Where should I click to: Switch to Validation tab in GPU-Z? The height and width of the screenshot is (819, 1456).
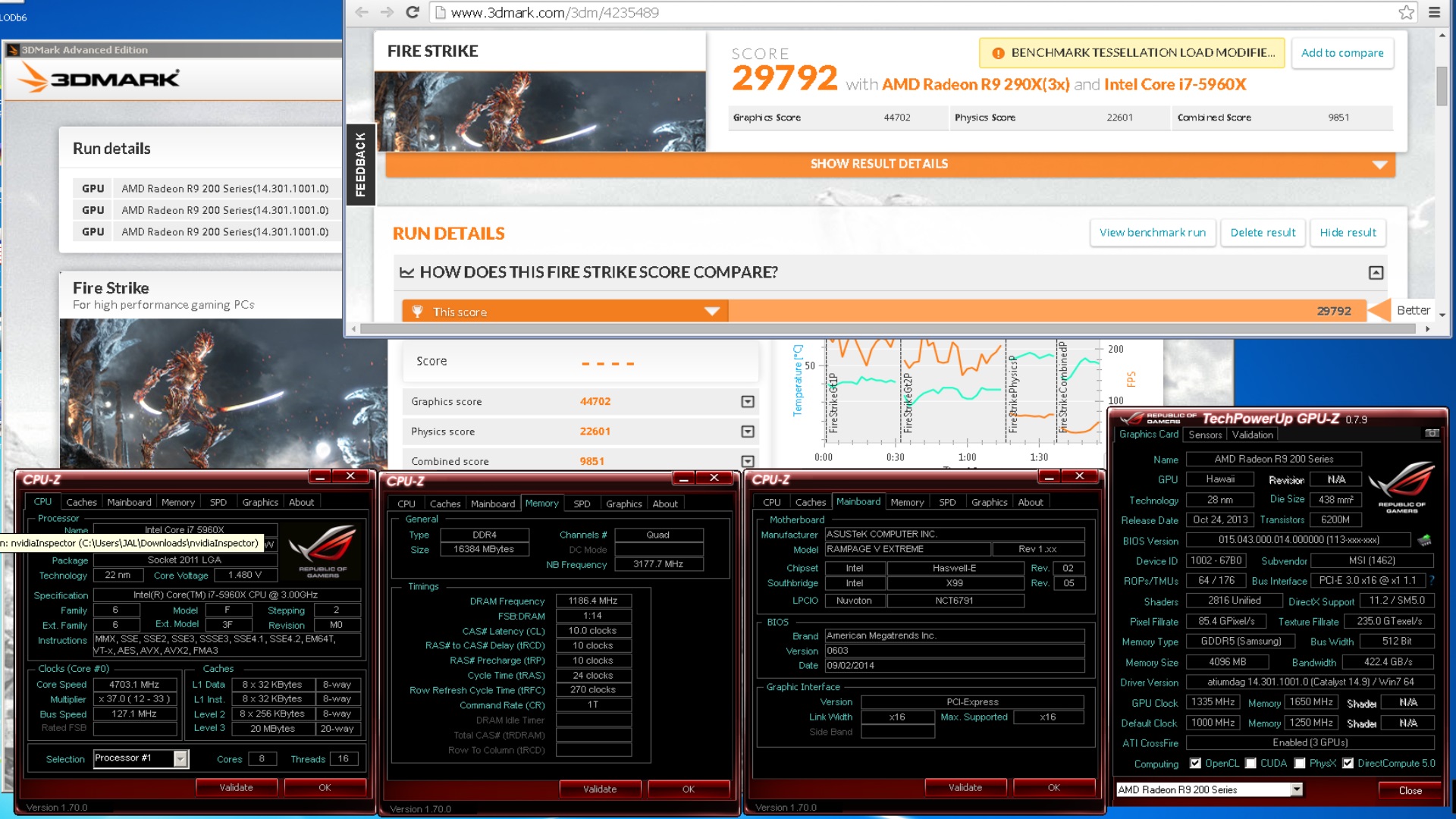click(1252, 435)
